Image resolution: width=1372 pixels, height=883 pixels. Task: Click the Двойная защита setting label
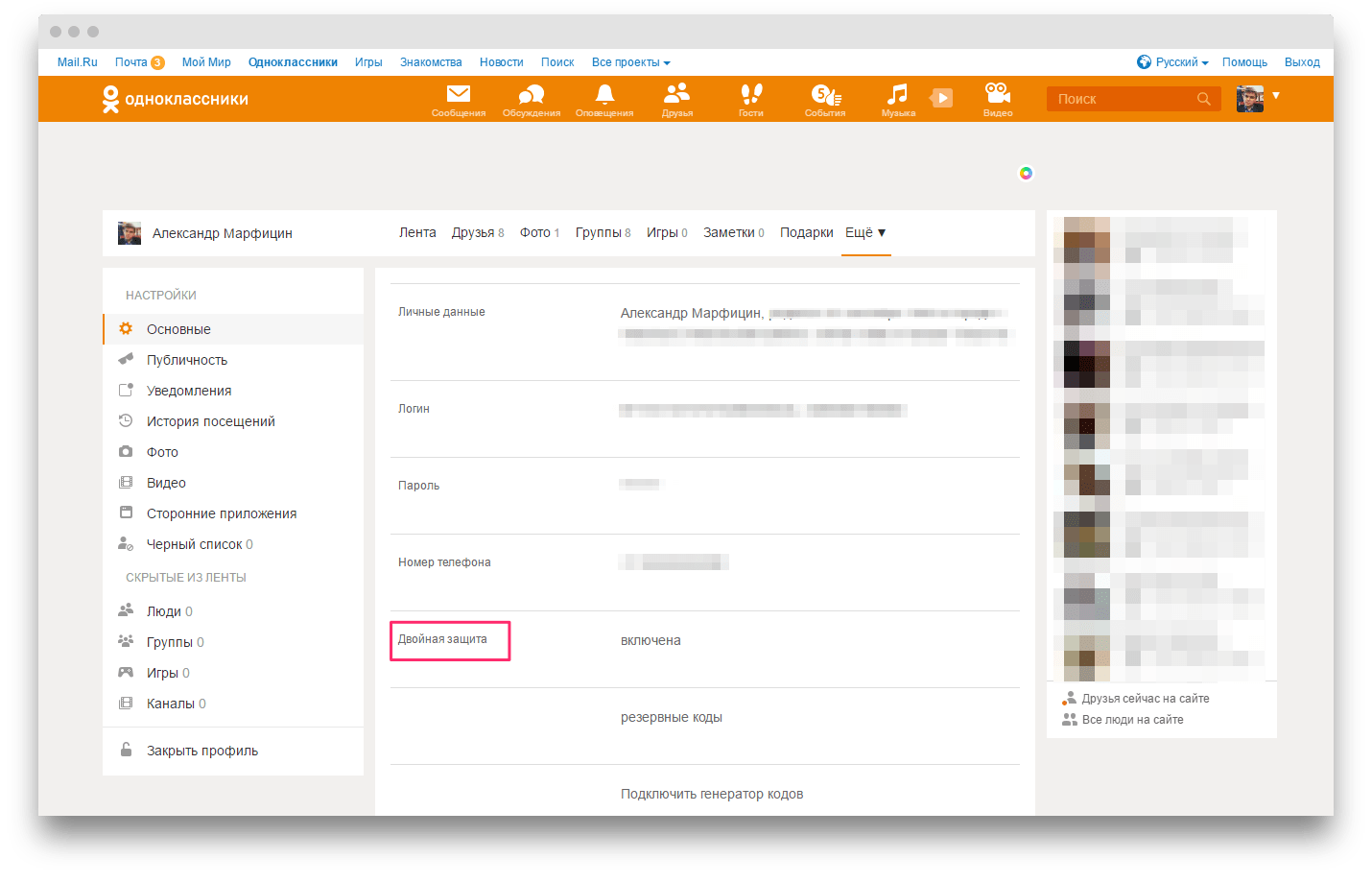[x=442, y=639]
